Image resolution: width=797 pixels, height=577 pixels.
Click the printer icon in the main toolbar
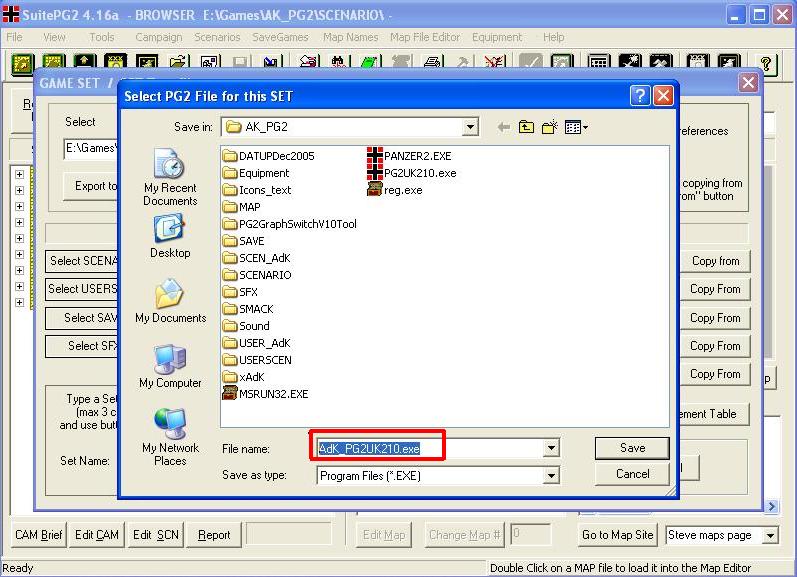click(433, 63)
